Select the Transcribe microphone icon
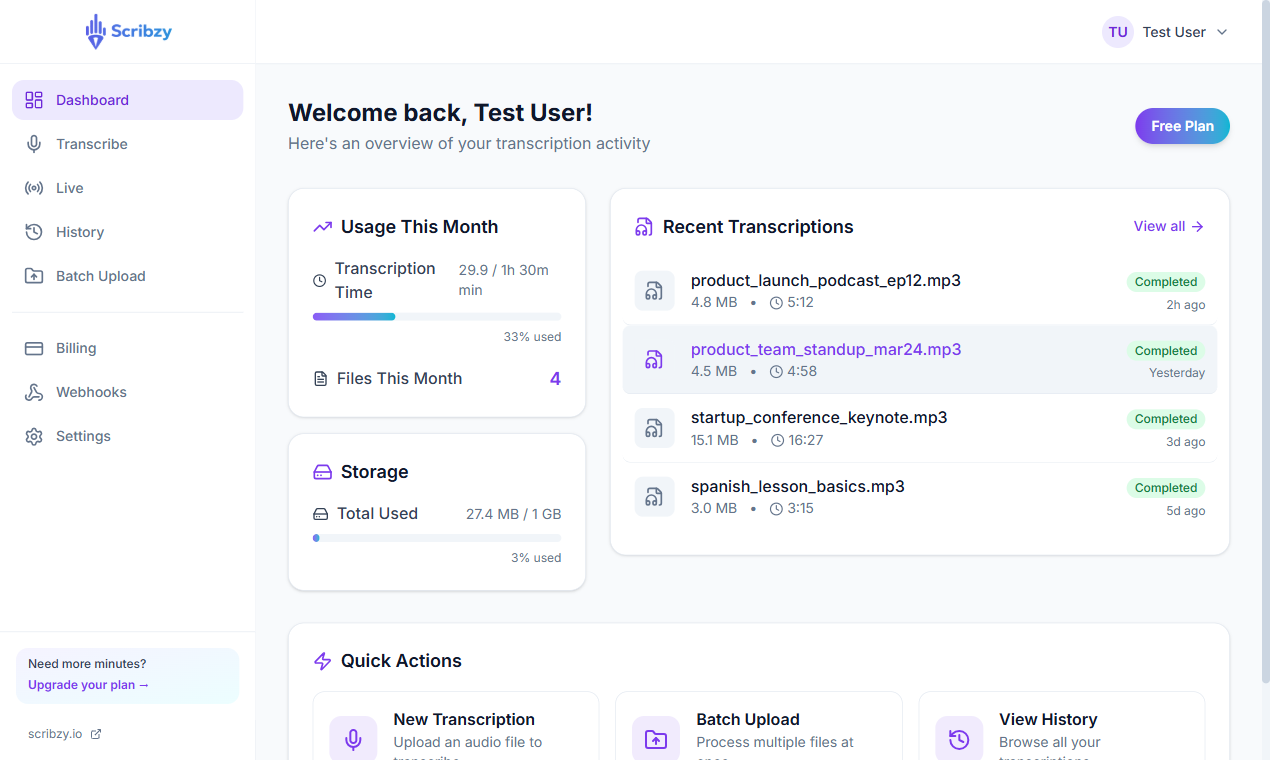Screen dimensions: 1270x760 click(x=34, y=144)
